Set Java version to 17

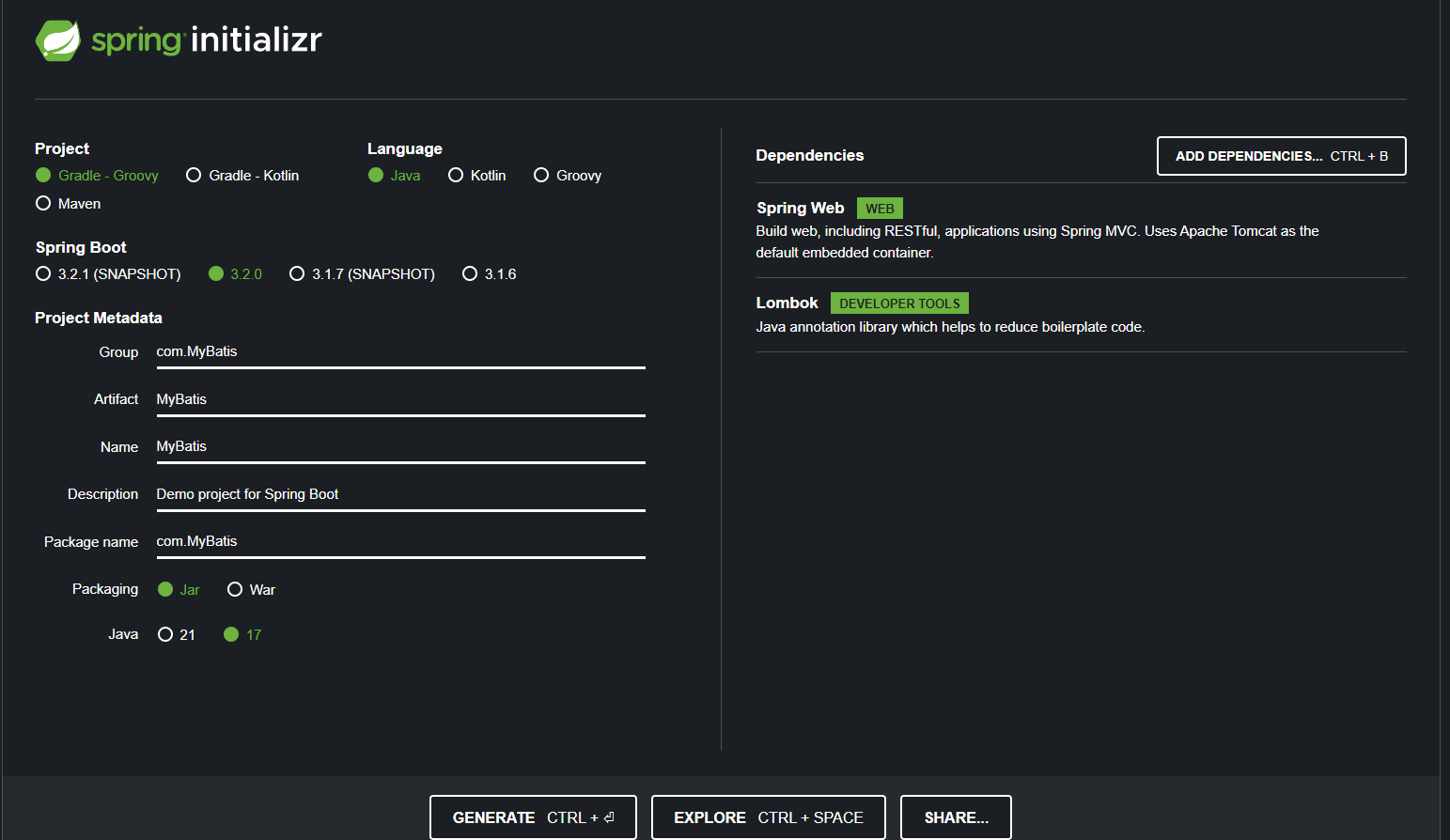[242, 635]
